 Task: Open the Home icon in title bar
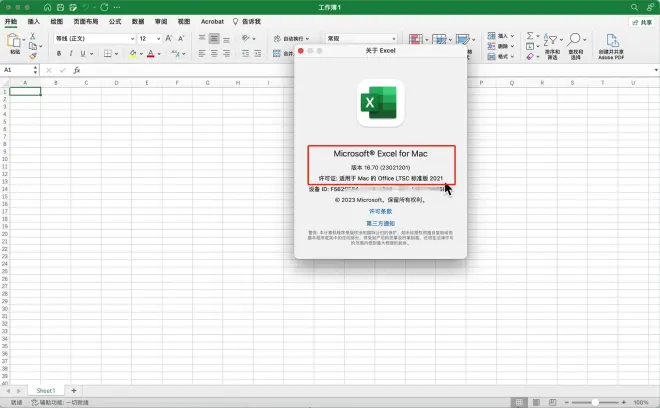point(48,7)
